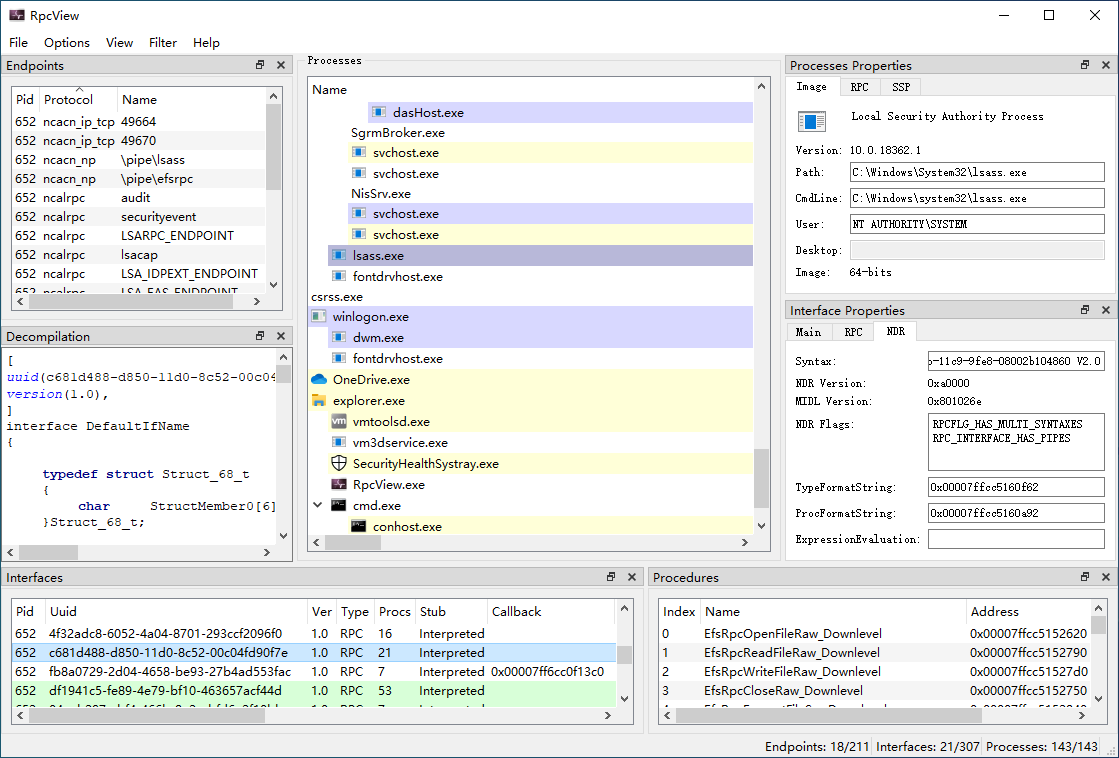Open the Options menu
Screen dimensions: 1119x758
click(67, 43)
